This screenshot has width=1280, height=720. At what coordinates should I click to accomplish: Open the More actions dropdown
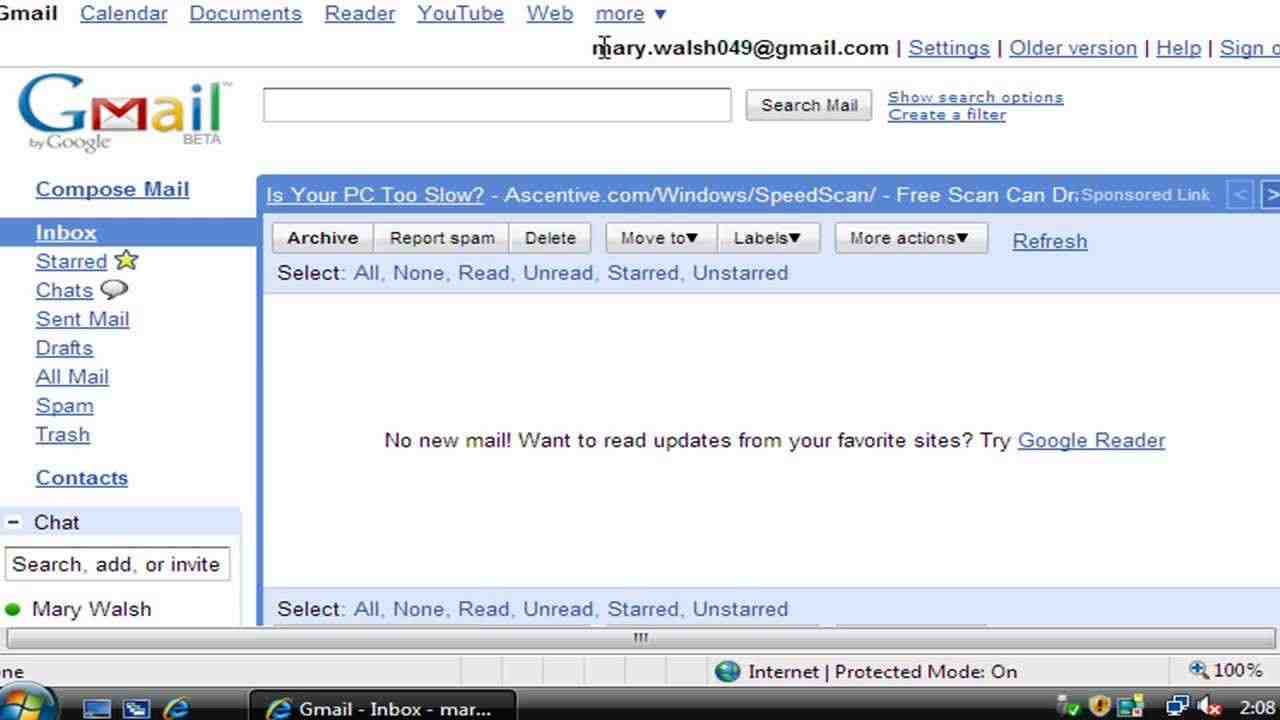(909, 238)
